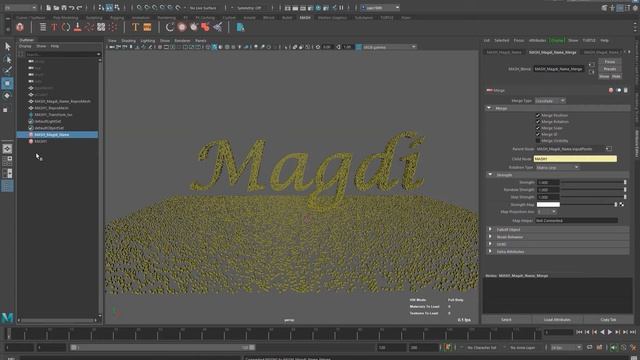The height and width of the screenshot is (360, 640).
Task: Click the new scene file icon
Action: (x=48, y=7)
